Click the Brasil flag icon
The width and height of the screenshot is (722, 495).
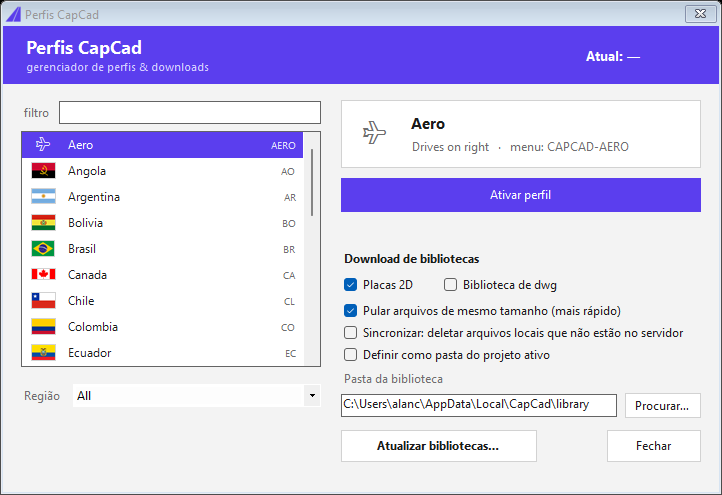(43, 249)
